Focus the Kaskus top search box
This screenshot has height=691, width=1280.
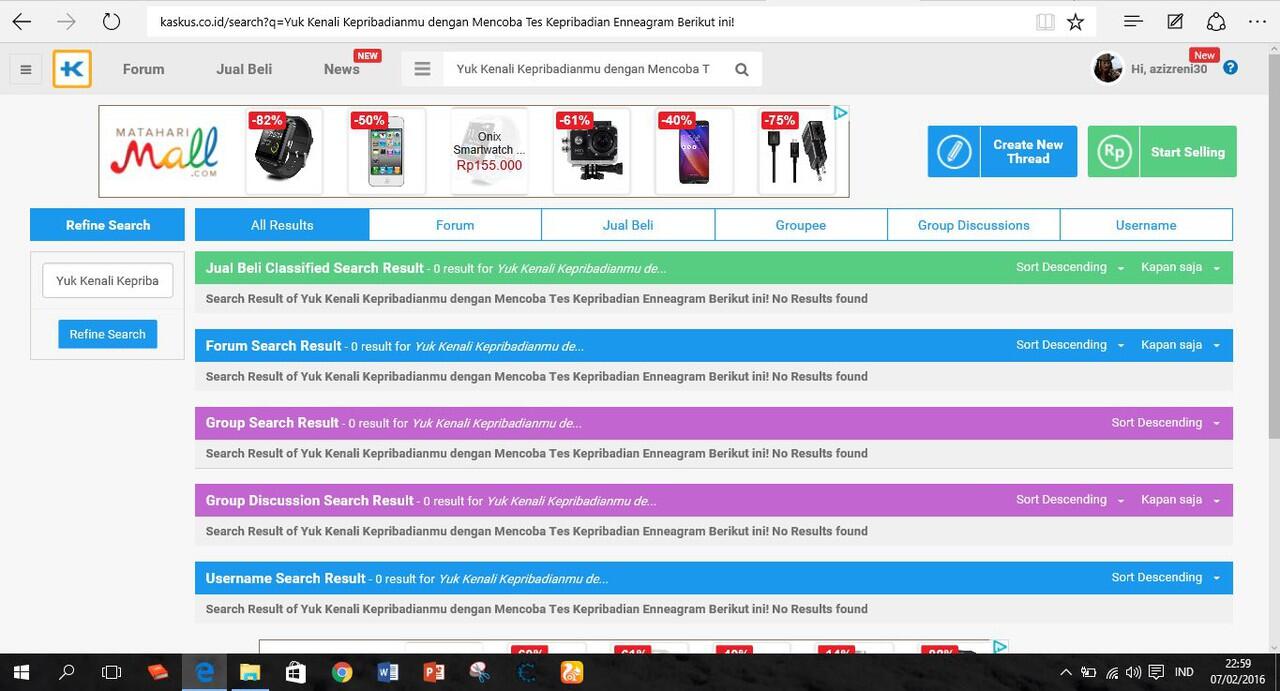coord(583,69)
